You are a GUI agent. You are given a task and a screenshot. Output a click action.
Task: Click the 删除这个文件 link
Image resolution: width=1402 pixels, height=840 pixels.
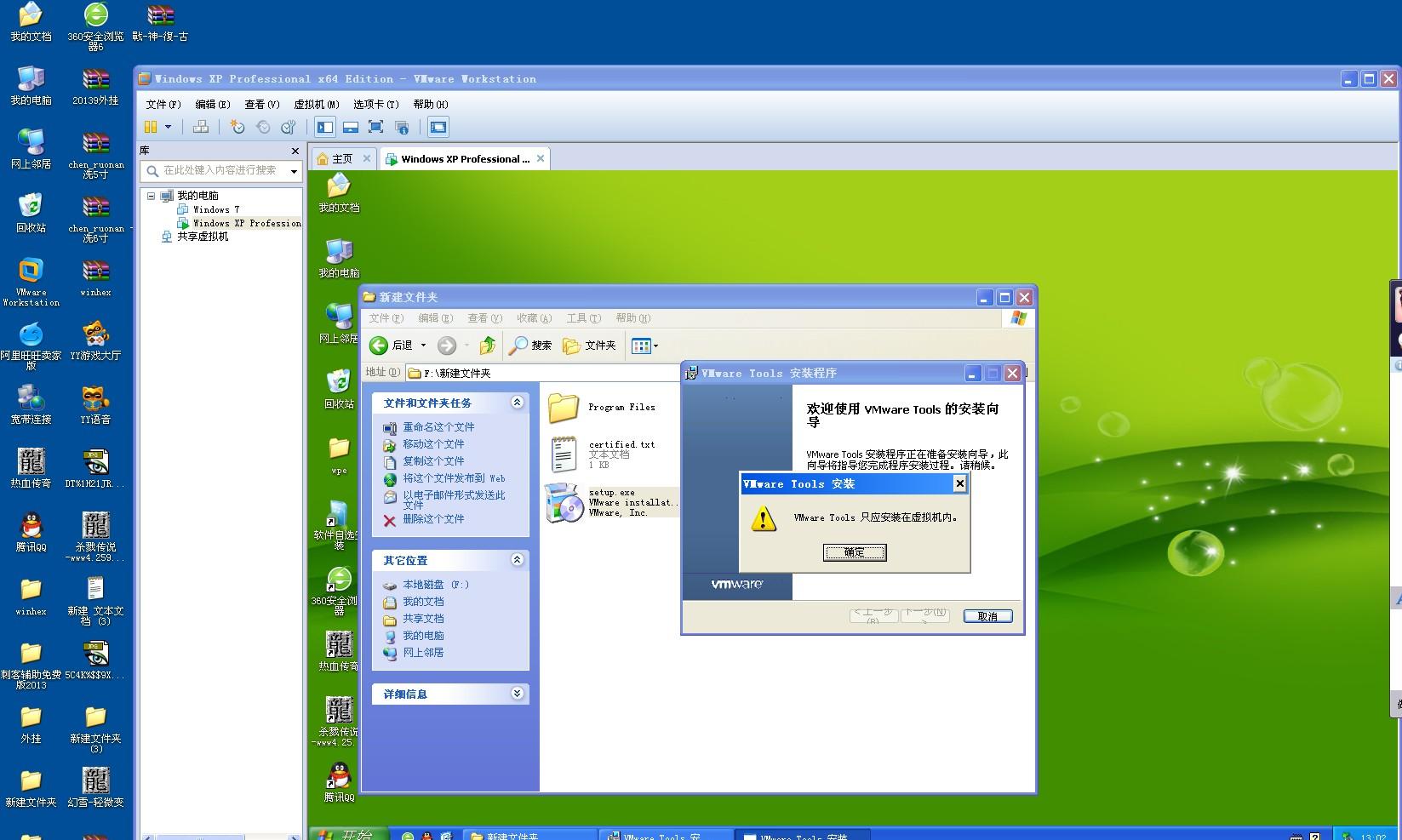pyautogui.click(x=433, y=519)
